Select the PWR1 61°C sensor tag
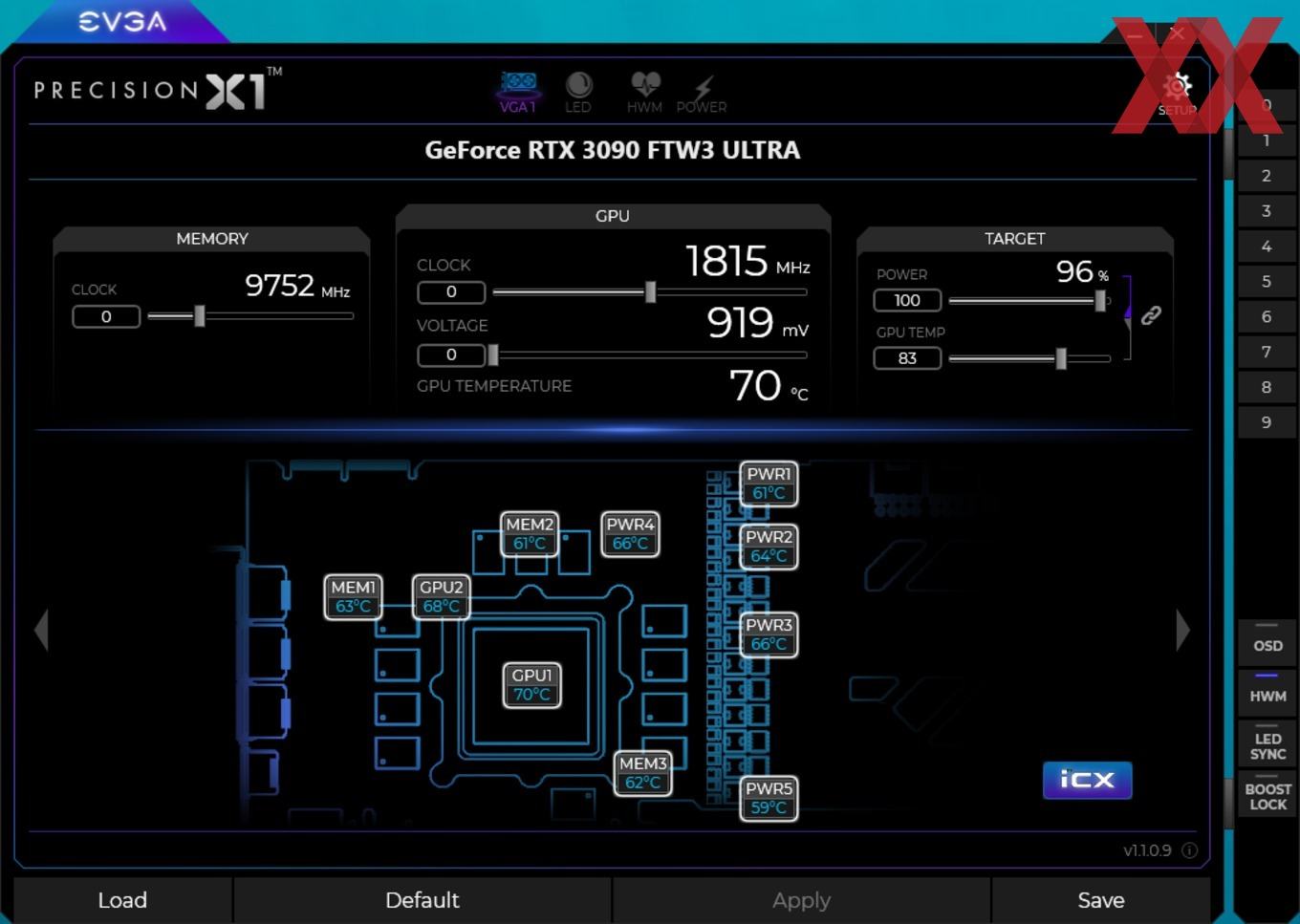This screenshot has height=924, width=1300. pos(769,483)
